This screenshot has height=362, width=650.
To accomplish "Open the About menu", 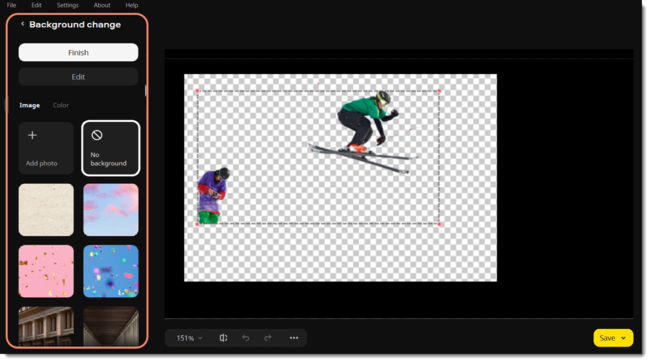I will 102,5.
